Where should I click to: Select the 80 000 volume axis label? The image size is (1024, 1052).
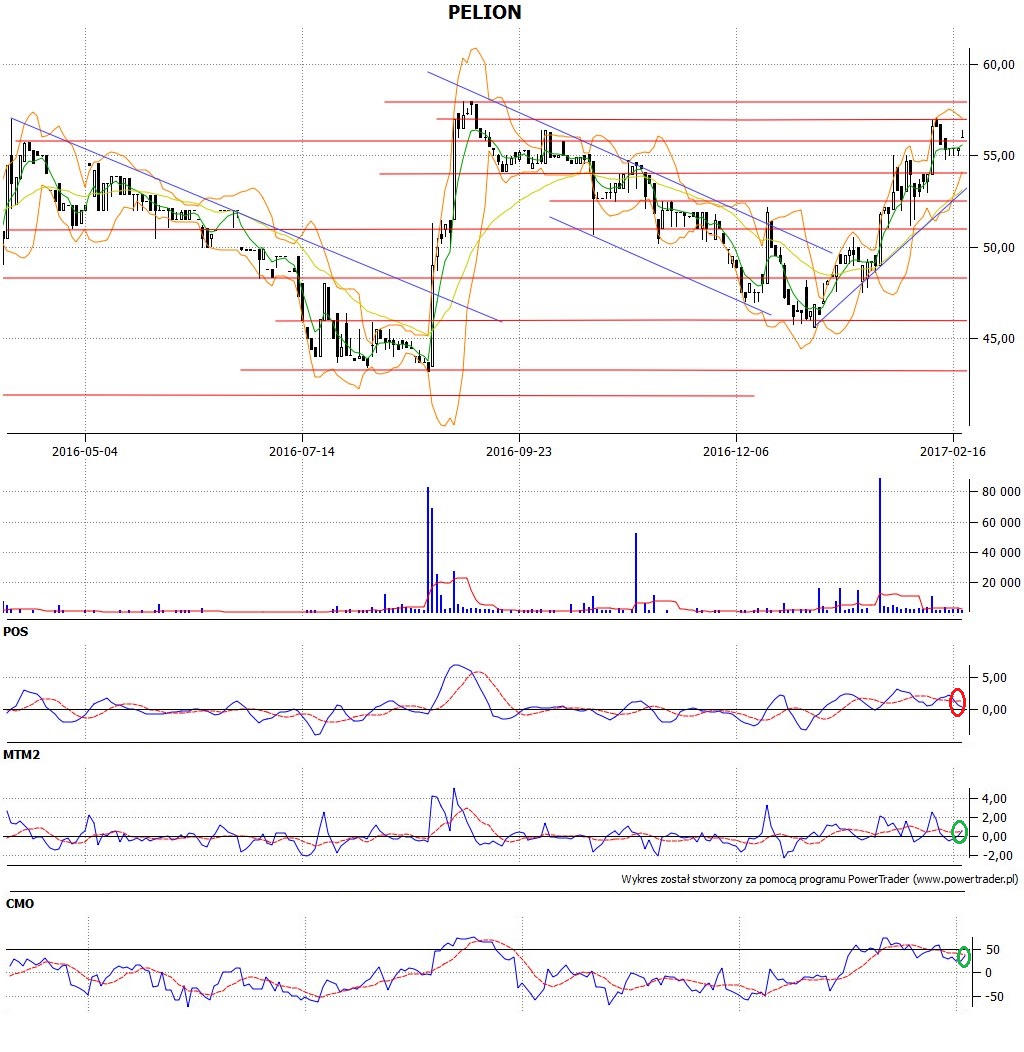click(1001, 492)
